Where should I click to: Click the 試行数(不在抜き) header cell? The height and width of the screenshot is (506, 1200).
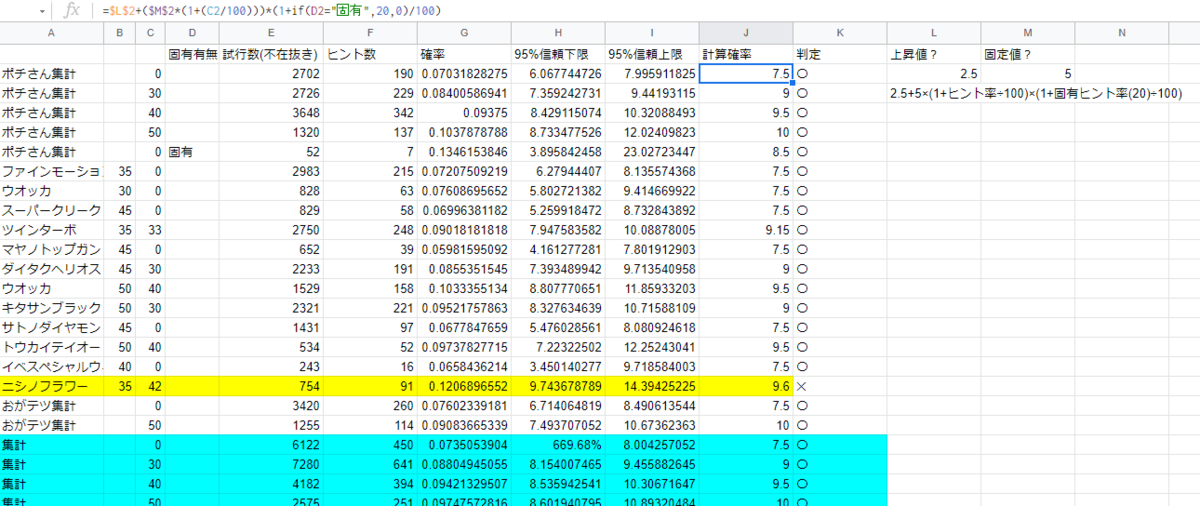coord(271,54)
